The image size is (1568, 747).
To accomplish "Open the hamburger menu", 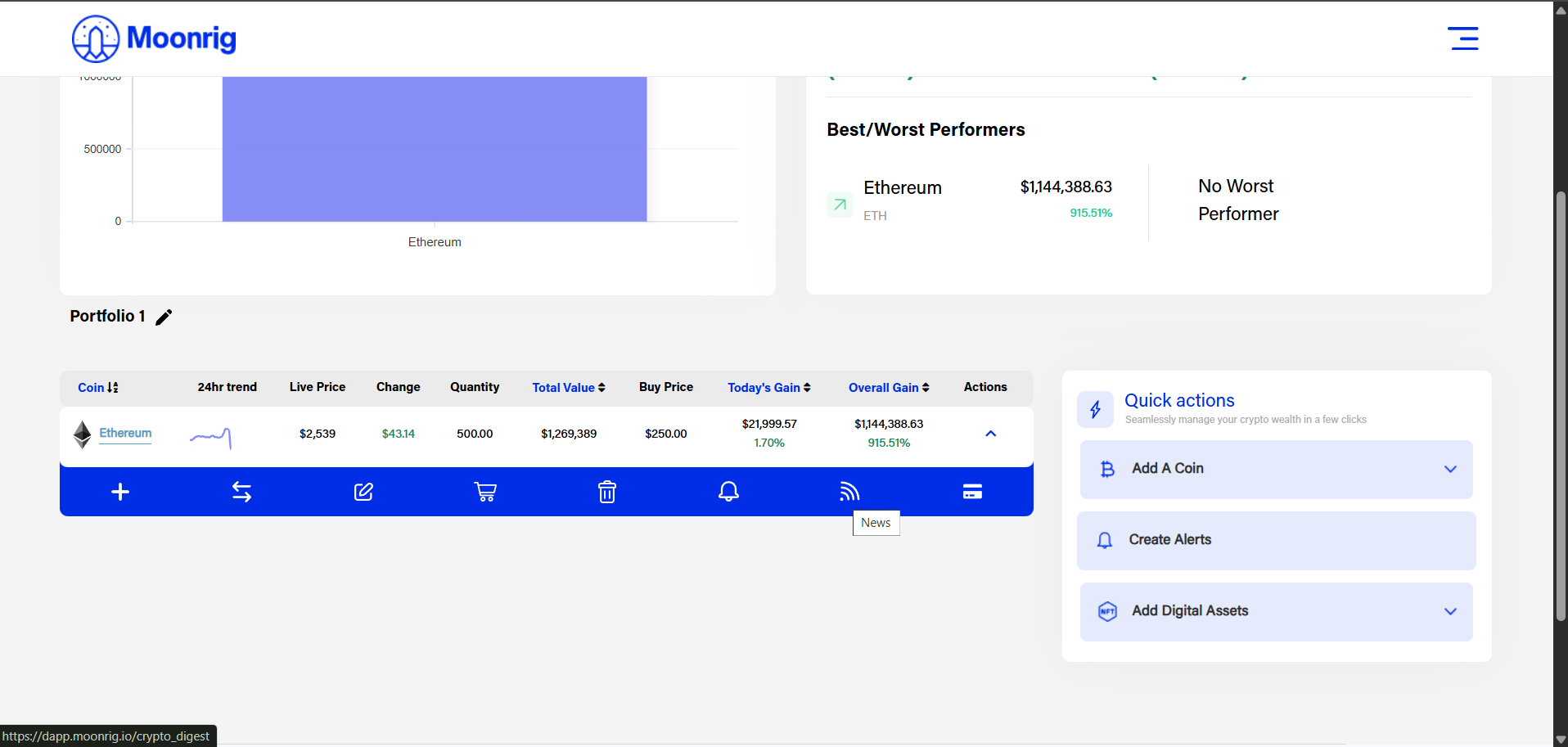I will tap(1463, 38).
